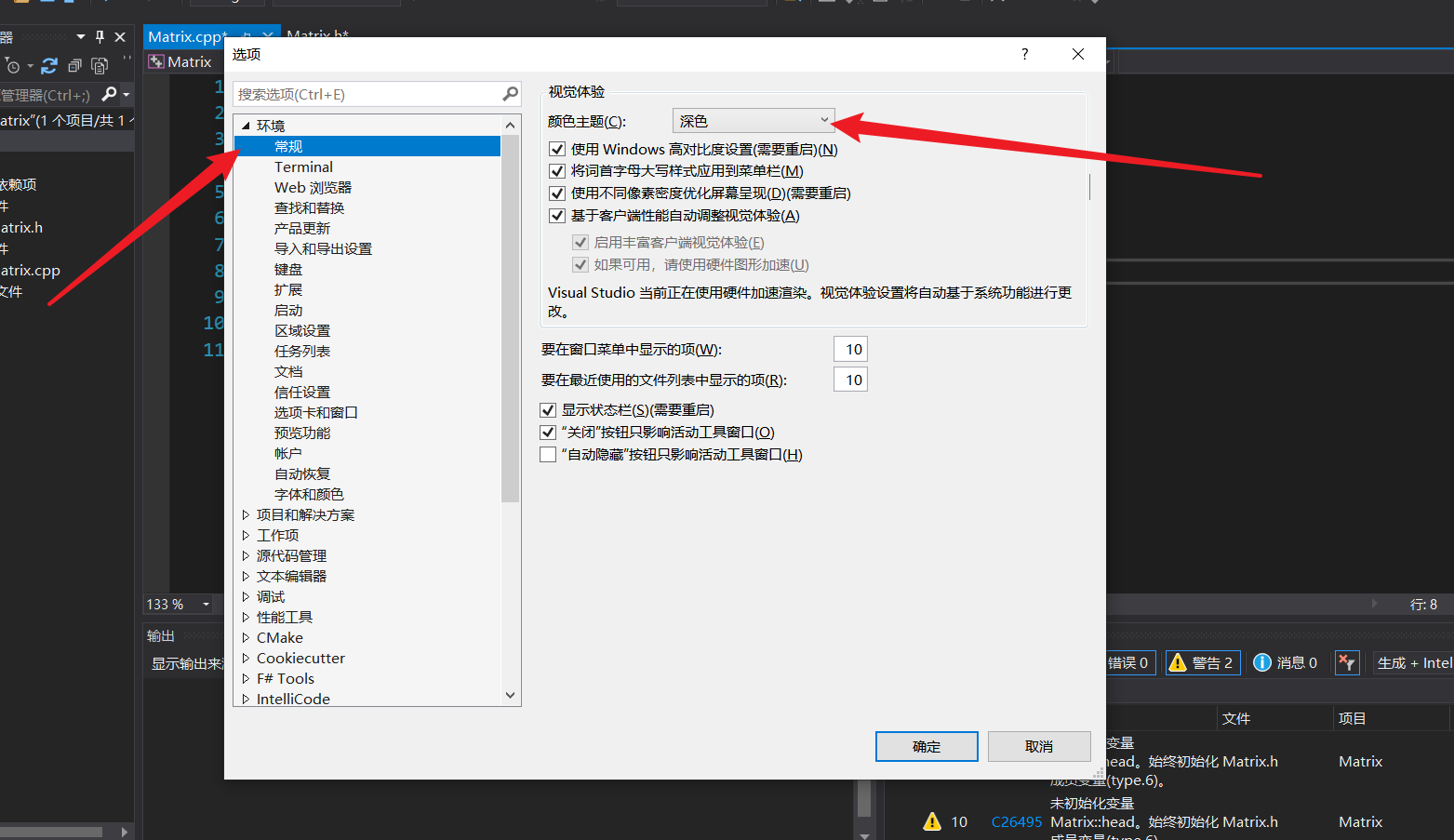Viewport: 1454px width, 840px height.
Task: Click window menu items count field
Action: pyautogui.click(x=850, y=349)
